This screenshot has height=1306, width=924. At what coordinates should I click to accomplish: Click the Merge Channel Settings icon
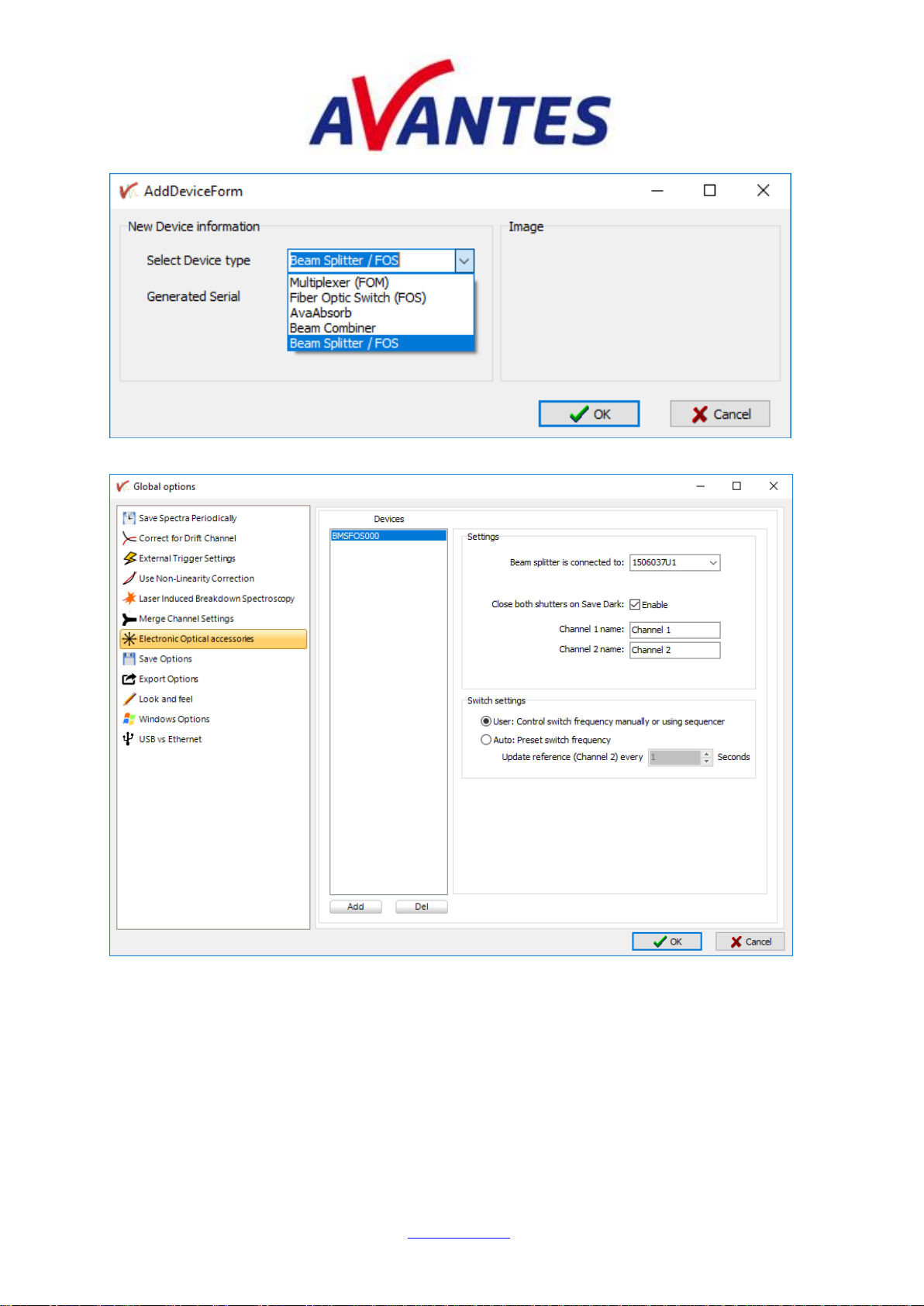(129, 619)
